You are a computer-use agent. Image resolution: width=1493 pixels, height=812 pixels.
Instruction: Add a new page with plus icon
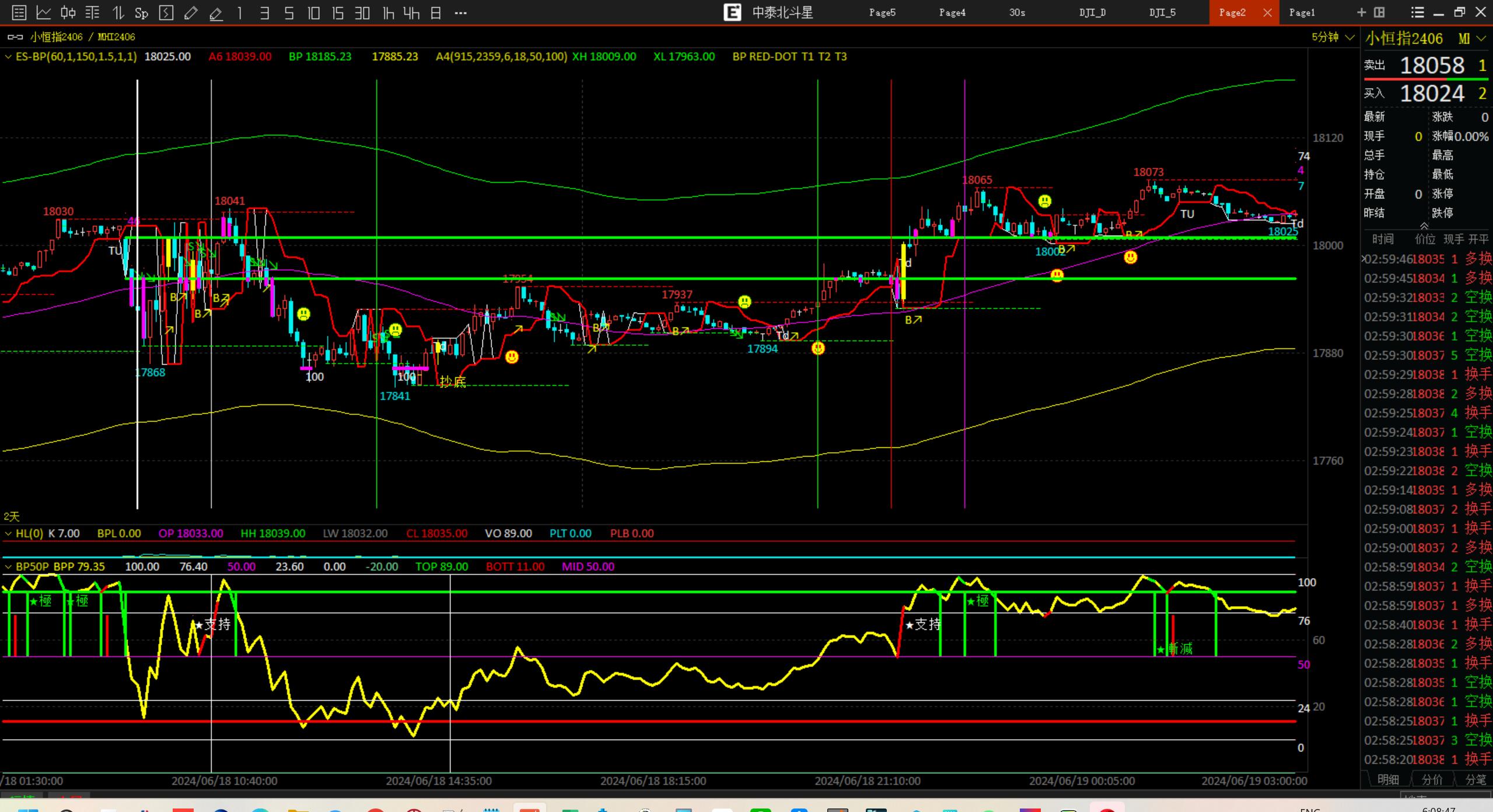1361,12
